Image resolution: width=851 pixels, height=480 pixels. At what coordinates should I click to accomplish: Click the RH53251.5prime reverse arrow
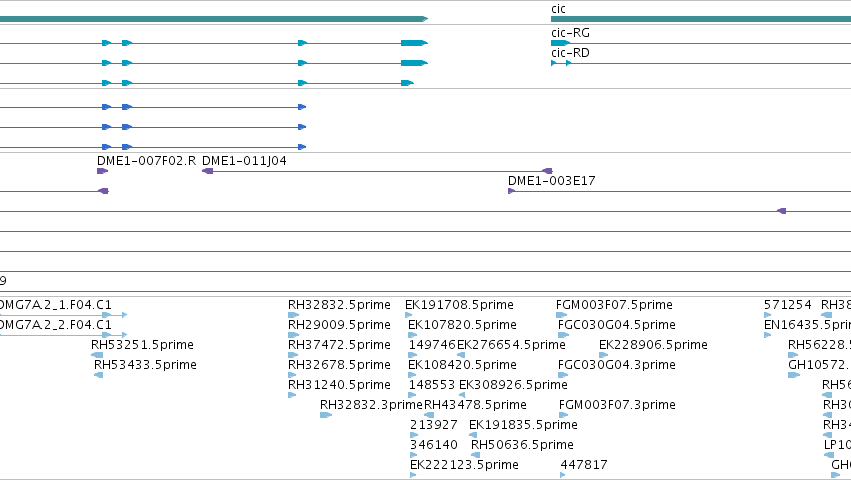click(97, 355)
